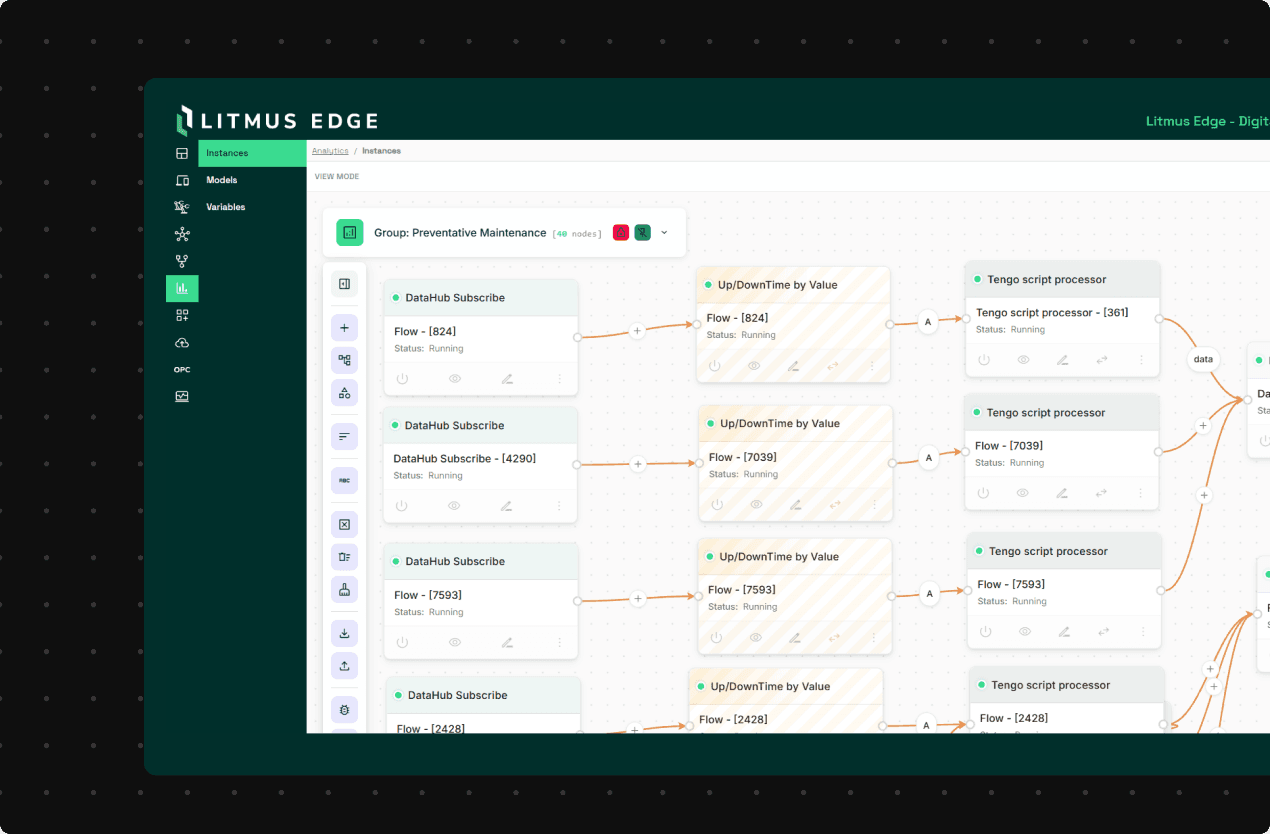The image size is (1270, 834).
Task: Toggle visibility eye on Up/DownTime Flow [7039]
Action: (756, 504)
